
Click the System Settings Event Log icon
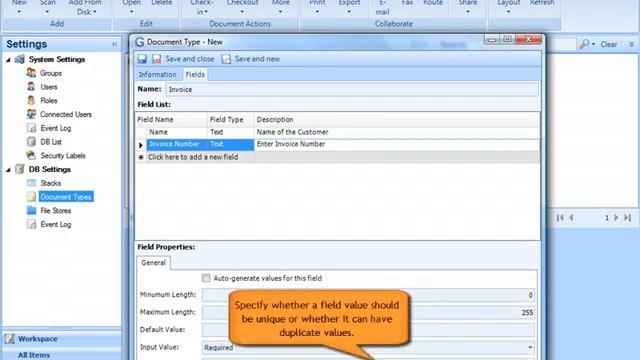31,128
